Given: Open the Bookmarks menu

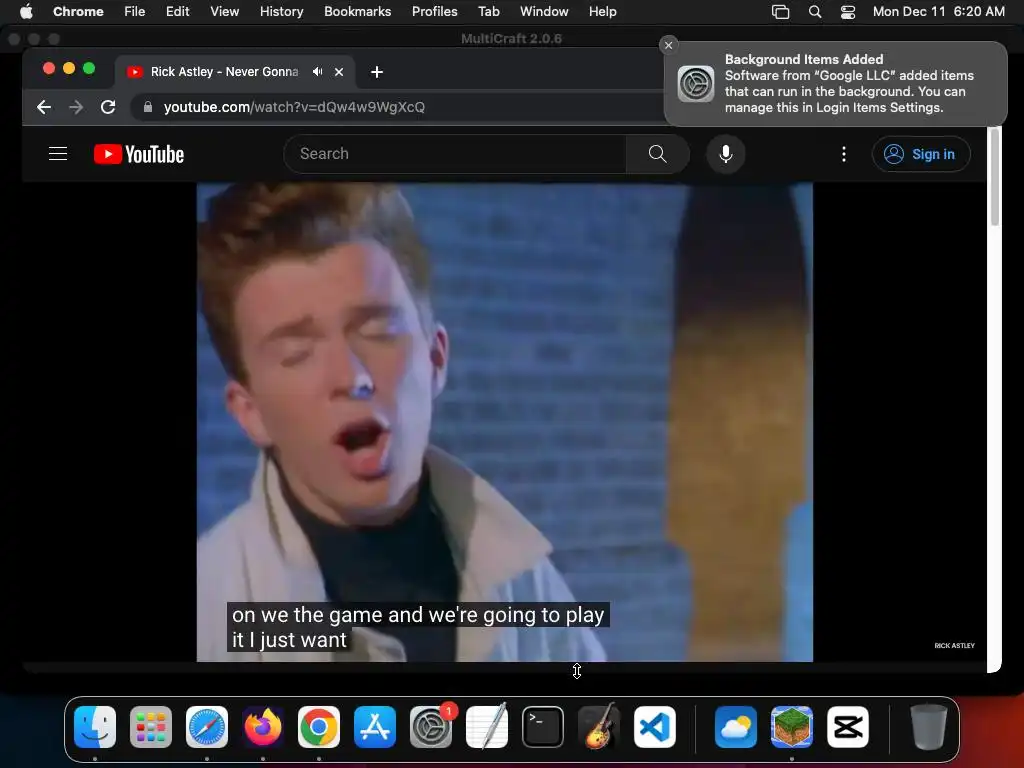Looking at the screenshot, I should pyautogui.click(x=358, y=12).
